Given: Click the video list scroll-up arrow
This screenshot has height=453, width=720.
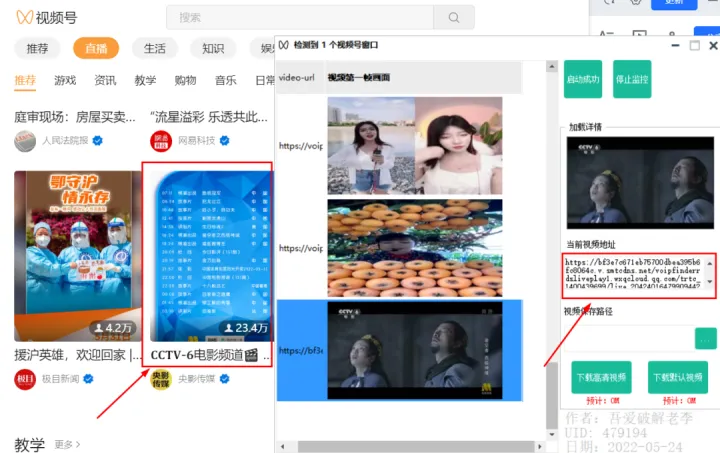Looking at the screenshot, I should (551, 67).
